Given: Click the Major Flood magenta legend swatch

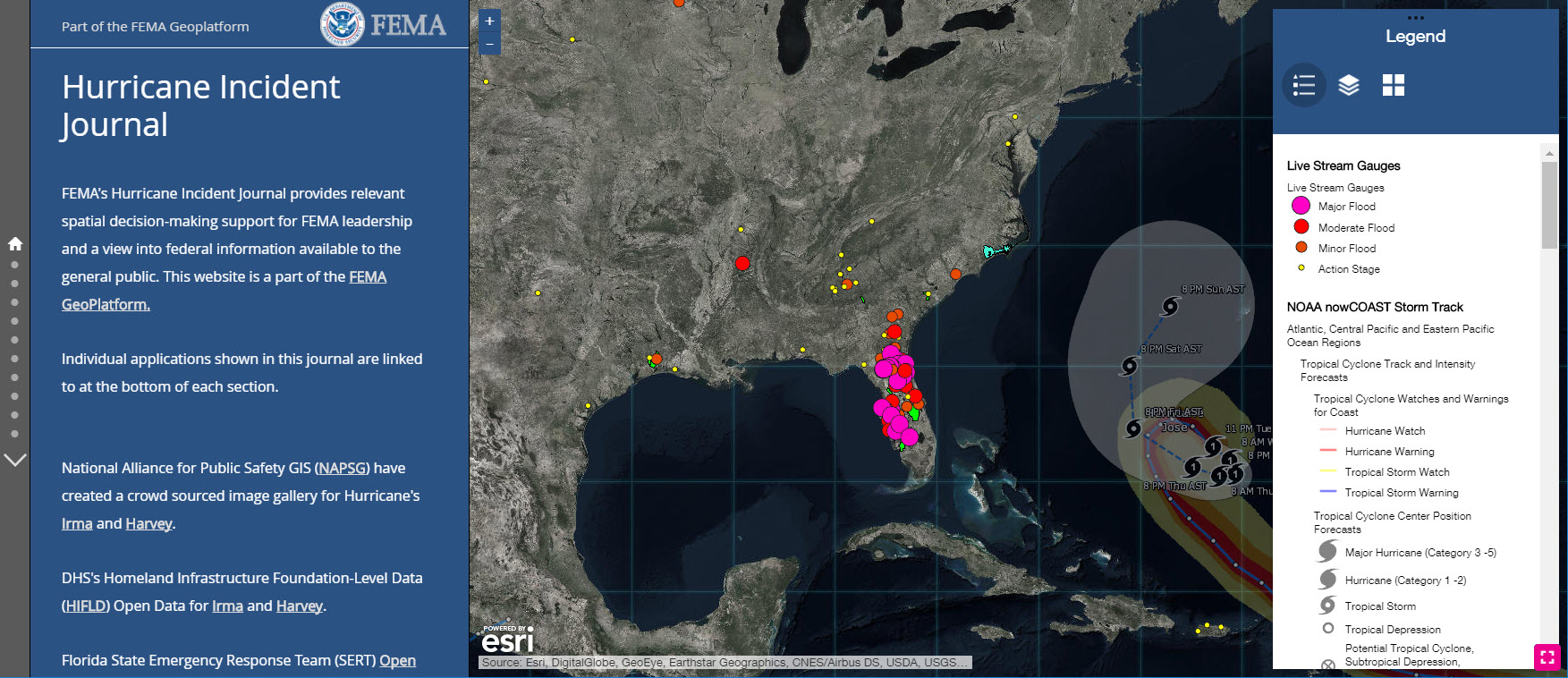Looking at the screenshot, I should 1301,206.
